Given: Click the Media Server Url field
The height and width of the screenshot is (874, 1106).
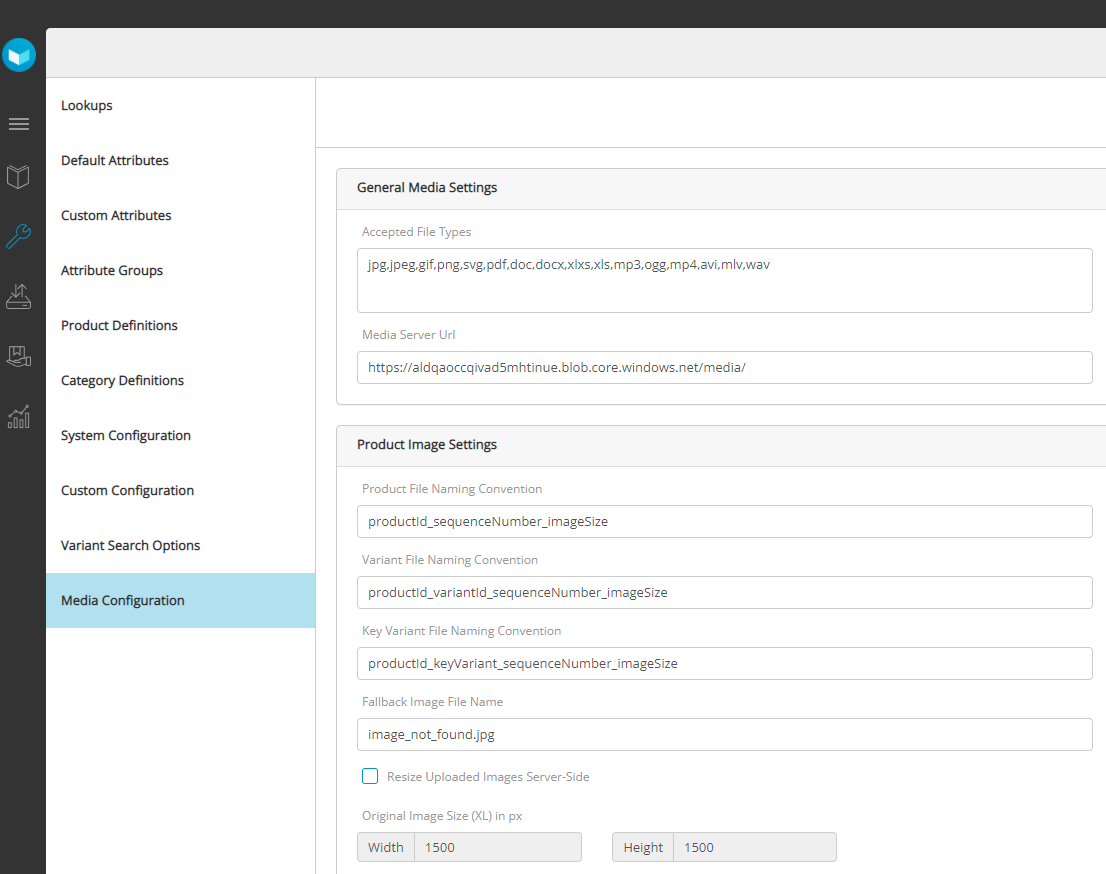Looking at the screenshot, I should 724,367.
